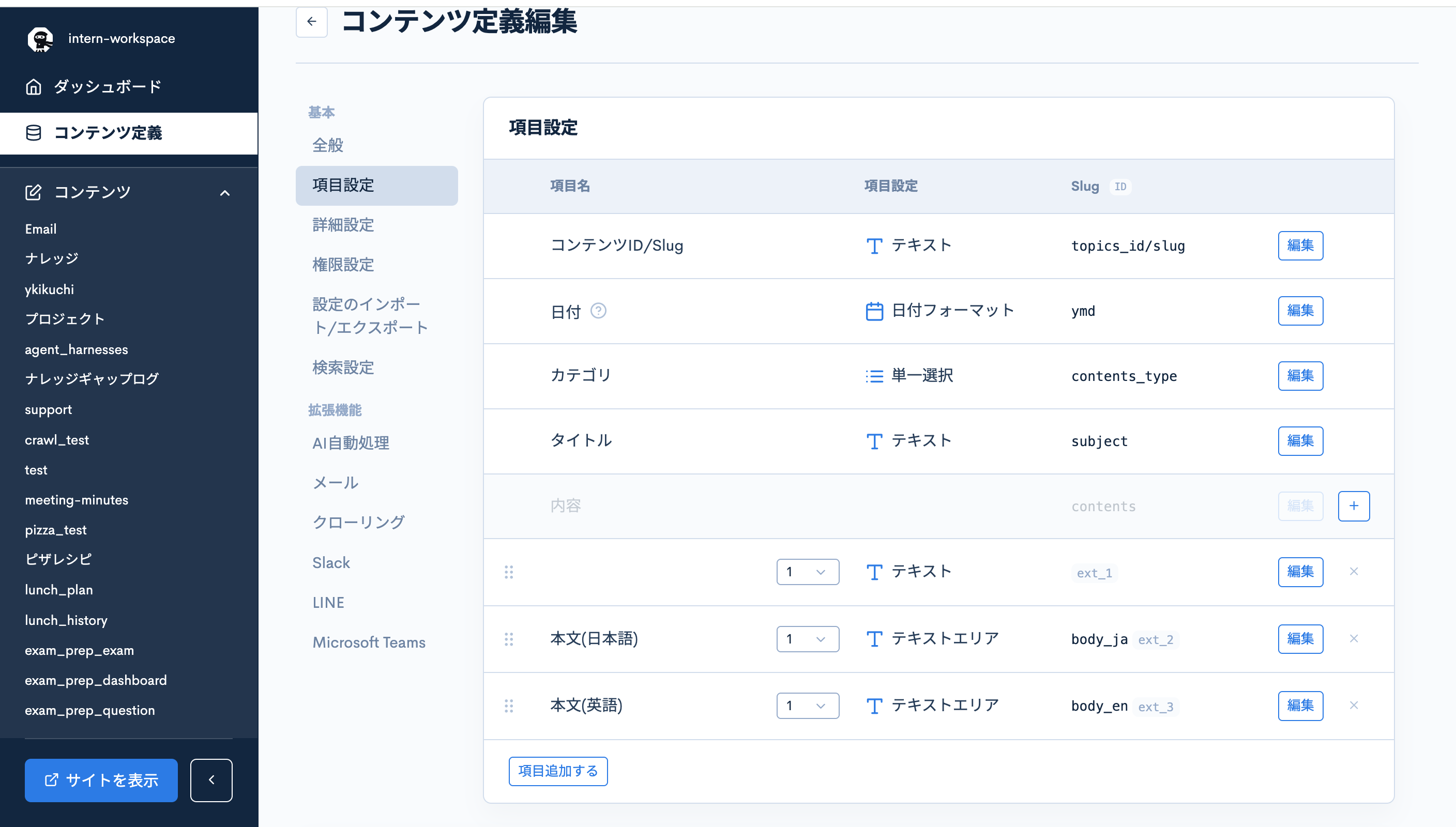Viewport: 1456px width, 827px height.
Task: Go to ダッシュボード in the sidebar
Action: (129, 87)
